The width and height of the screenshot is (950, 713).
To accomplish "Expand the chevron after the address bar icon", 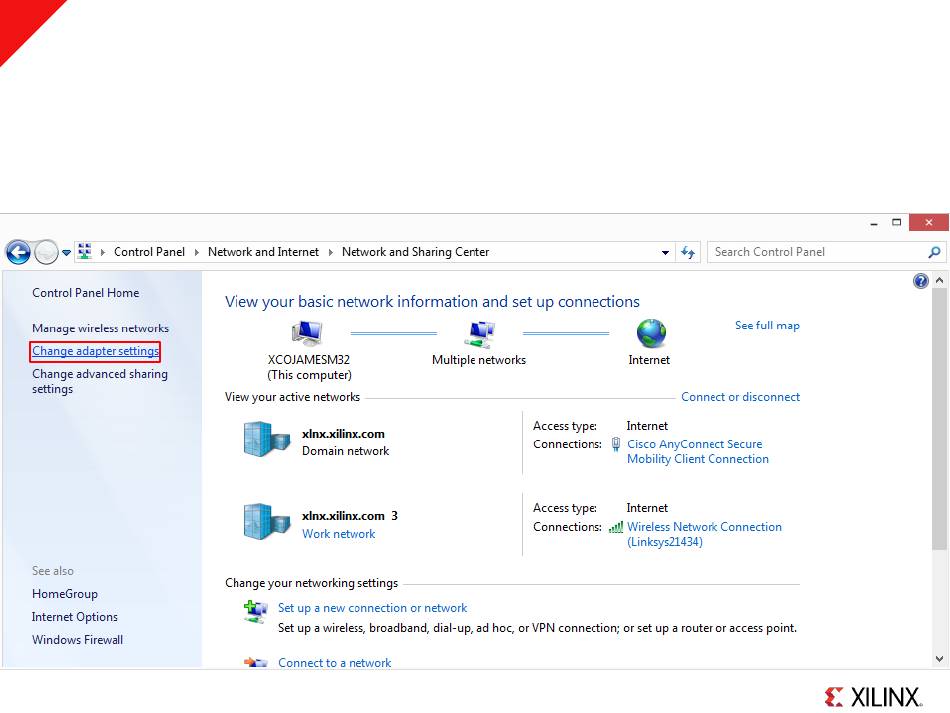I will tap(102, 252).
